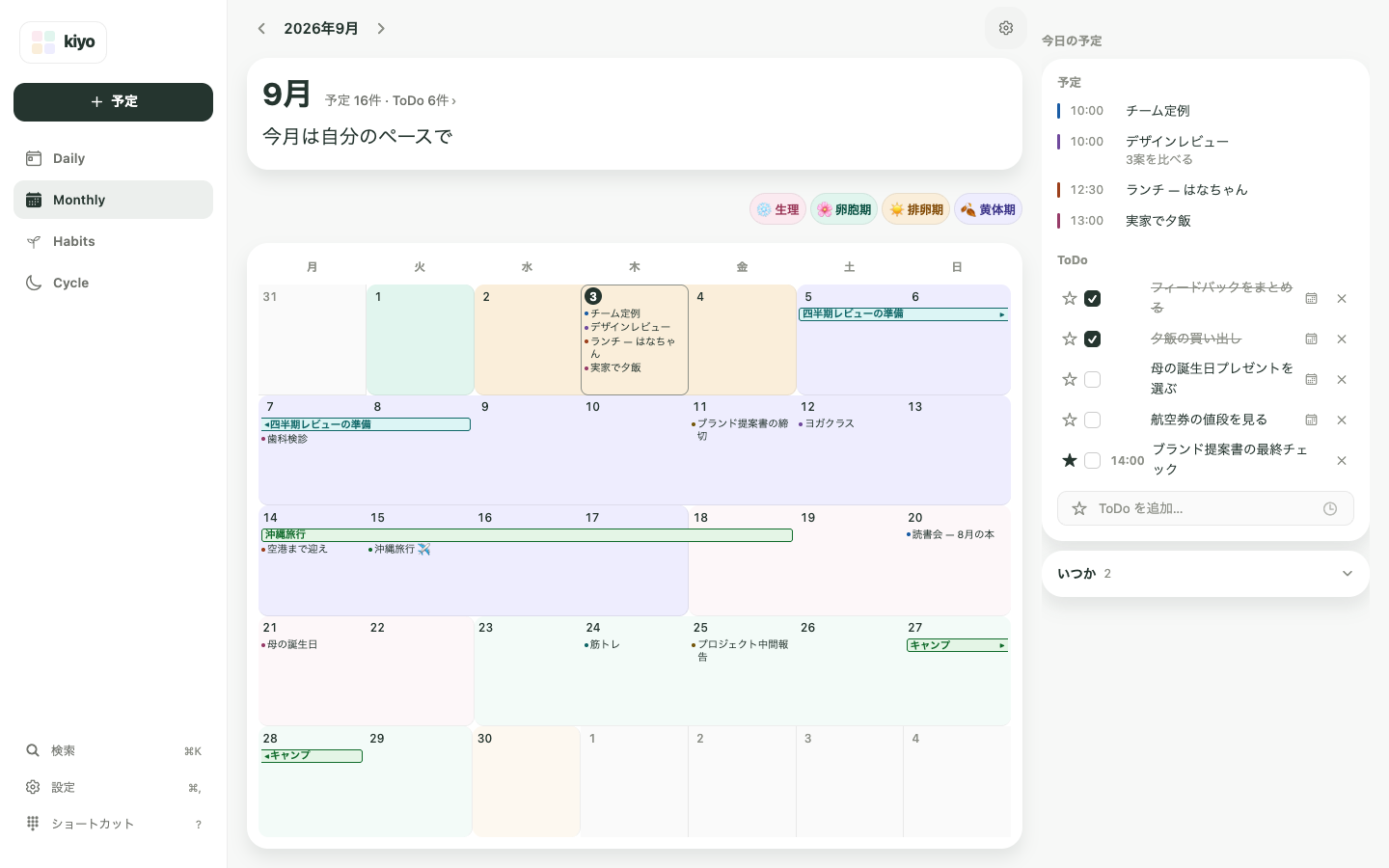This screenshot has height=868, width=1389.
Task: Open the 沖縄旅行 multi-day event bar
Action: 527,534
